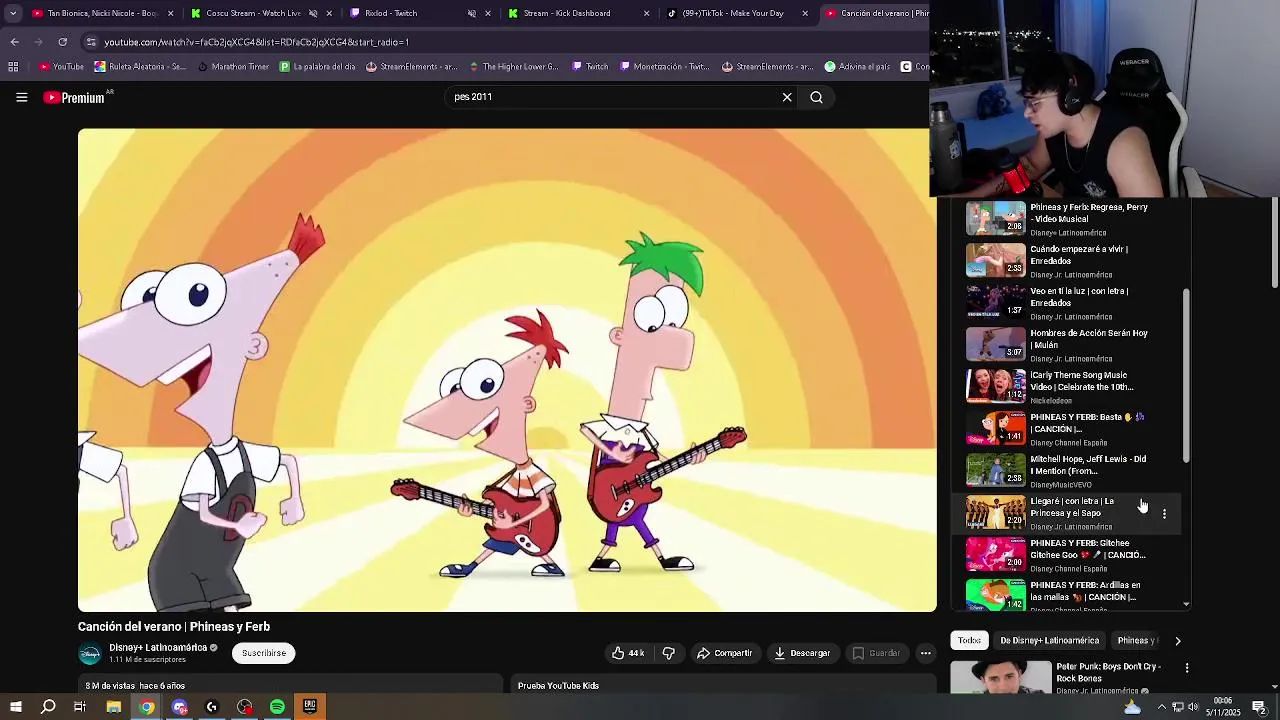Open the tab search dropdown arrow
The width and height of the screenshot is (1280, 720).
pos(13,13)
